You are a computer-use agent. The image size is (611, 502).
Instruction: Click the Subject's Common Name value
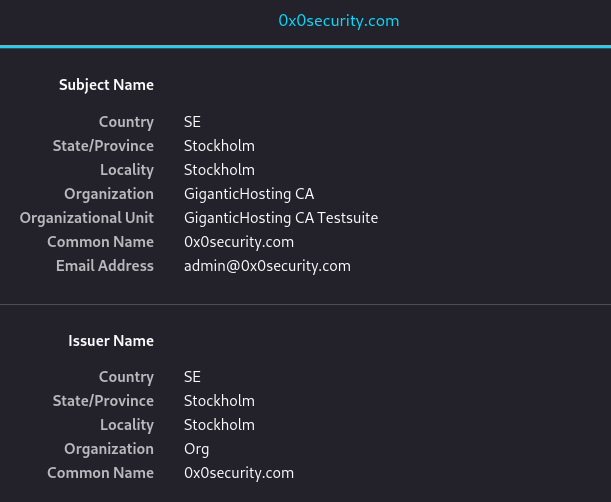[239, 242]
